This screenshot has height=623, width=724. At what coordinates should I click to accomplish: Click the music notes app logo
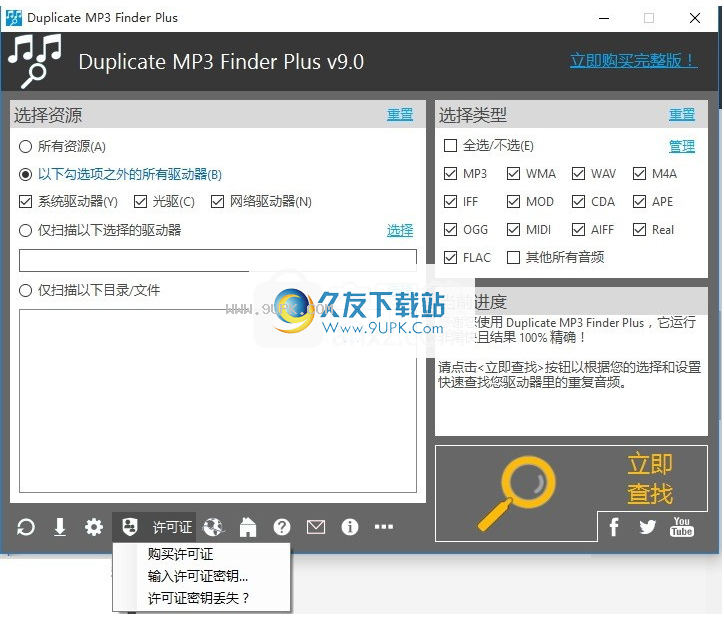(35, 60)
